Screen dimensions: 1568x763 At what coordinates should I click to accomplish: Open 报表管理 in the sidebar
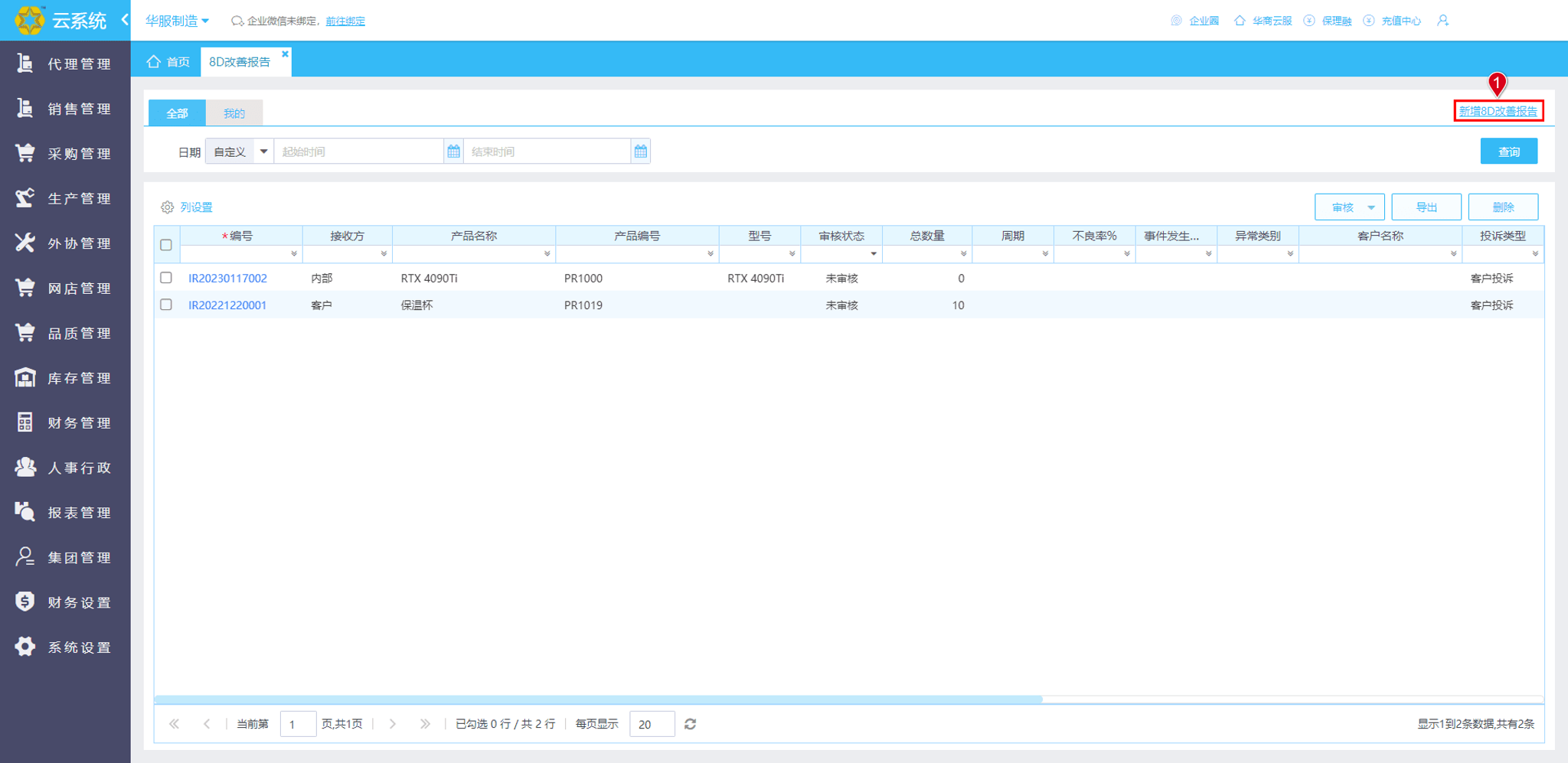(x=65, y=513)
